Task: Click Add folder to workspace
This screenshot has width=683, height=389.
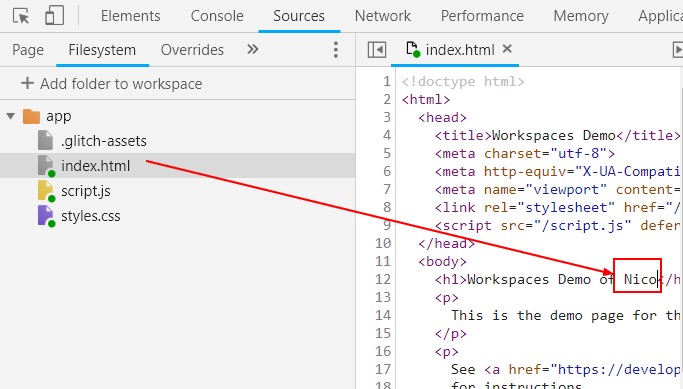Action: coord(112,84)
